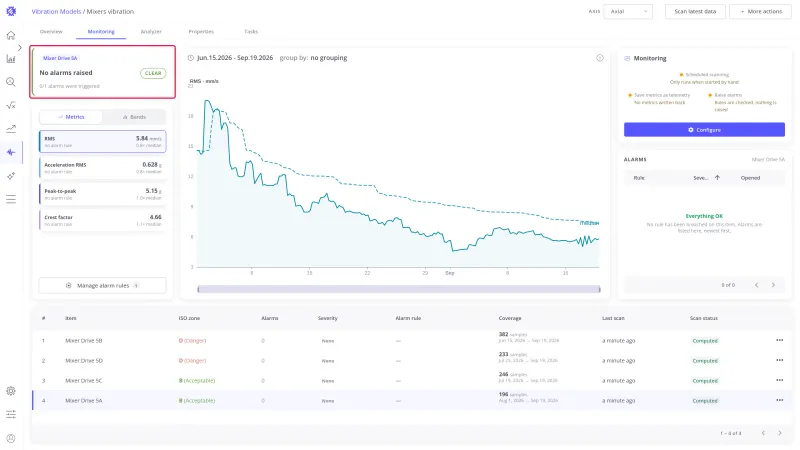Screen dimensions: 800x450
Task: Click the clock icon beside the date range
Action: click(x=190, y=58)
